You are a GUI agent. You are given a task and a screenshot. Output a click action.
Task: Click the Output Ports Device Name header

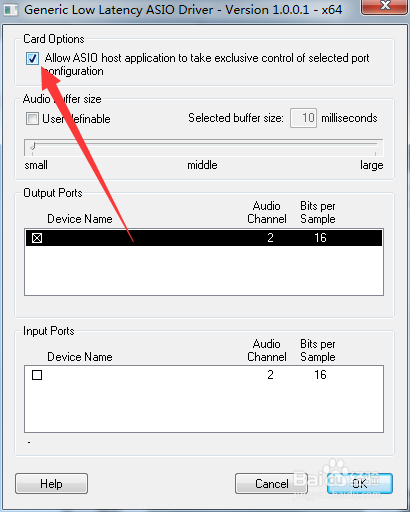click(x=80, y=219)
